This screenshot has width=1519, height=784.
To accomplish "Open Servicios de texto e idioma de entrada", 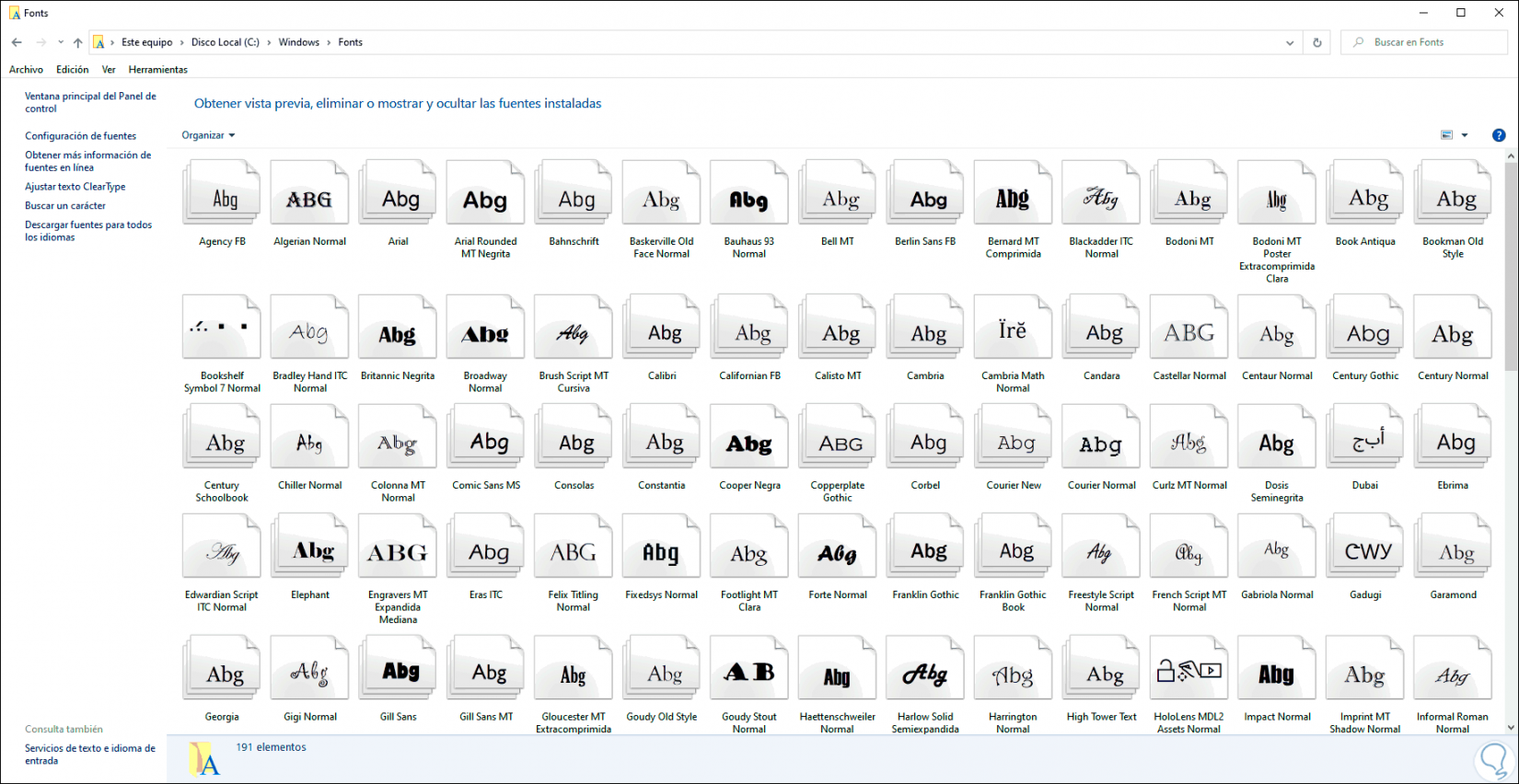I will 90,755.
